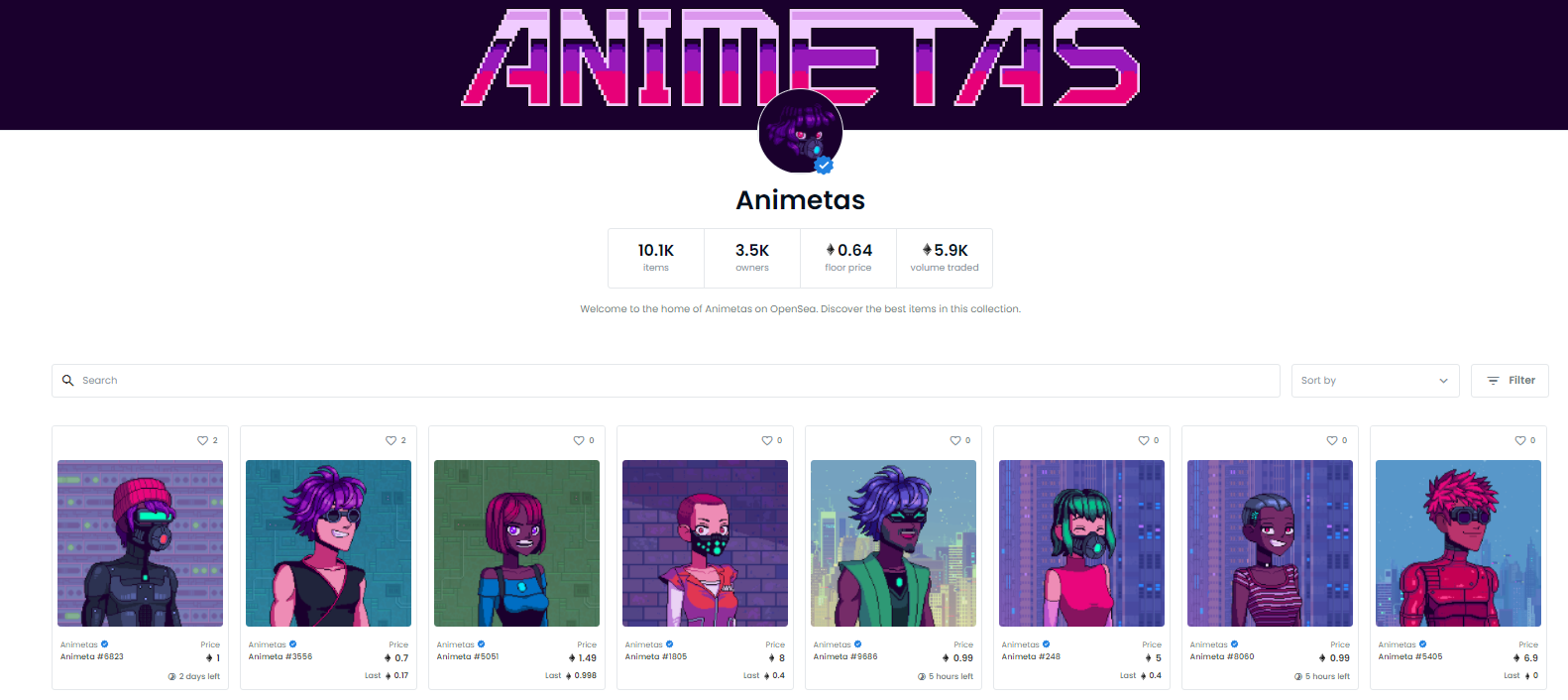
Task: Toggle favorite heart on Animeta #248
Action: (x=1144, y=440)
